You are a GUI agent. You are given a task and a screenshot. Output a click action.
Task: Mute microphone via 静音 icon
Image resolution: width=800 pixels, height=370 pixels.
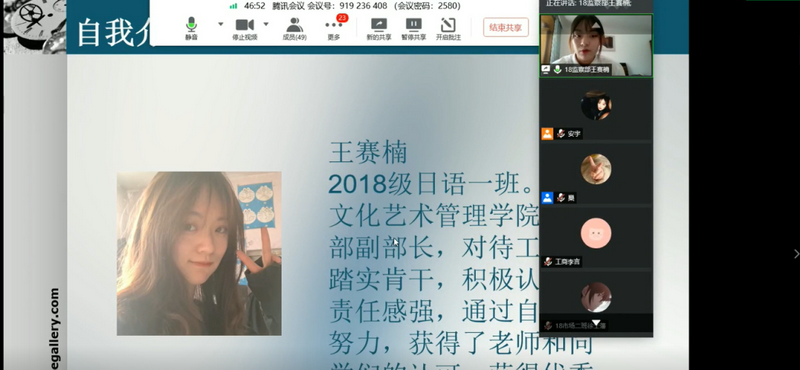(191, 24)
